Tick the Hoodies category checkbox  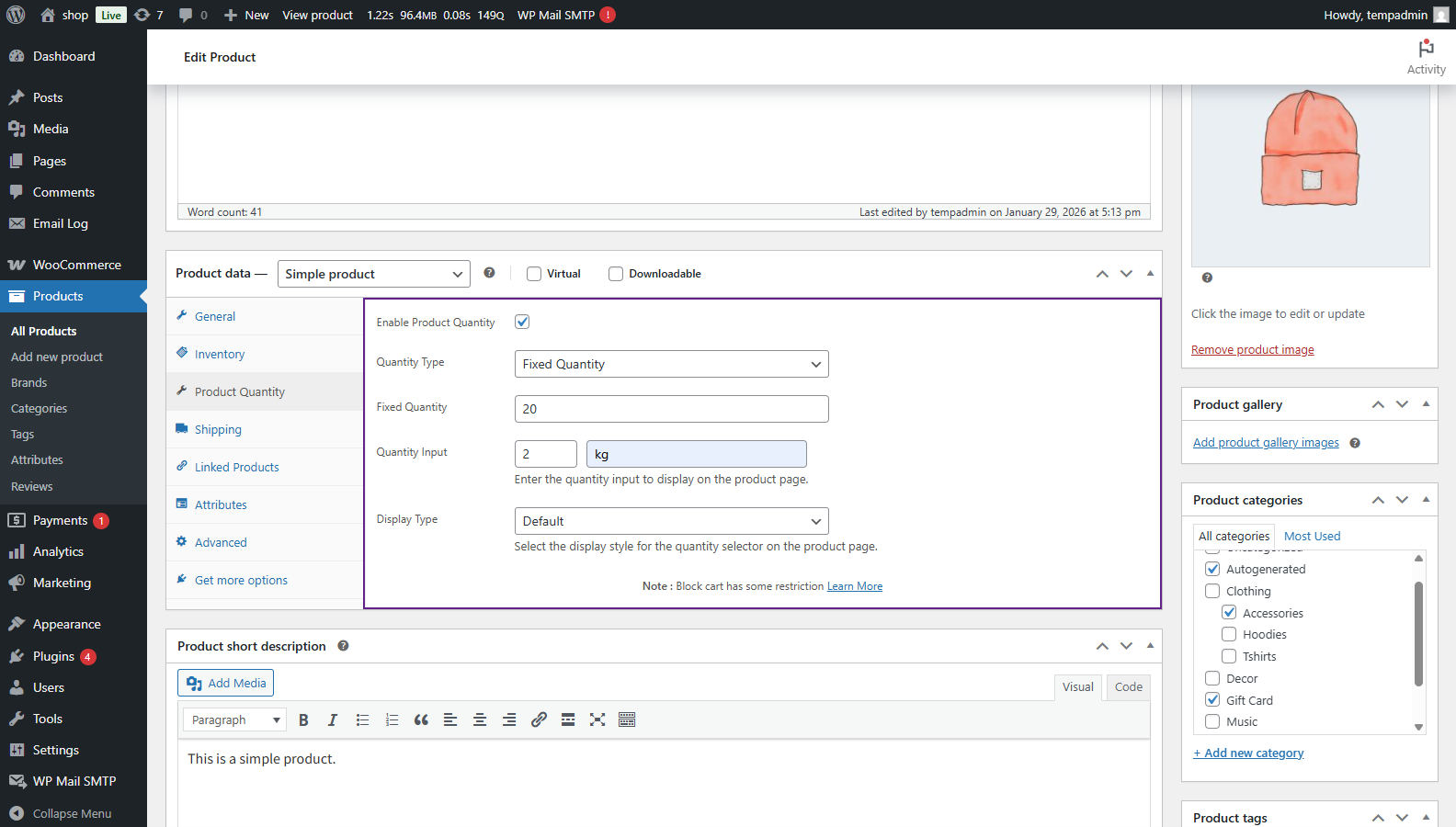point(1229,634)
